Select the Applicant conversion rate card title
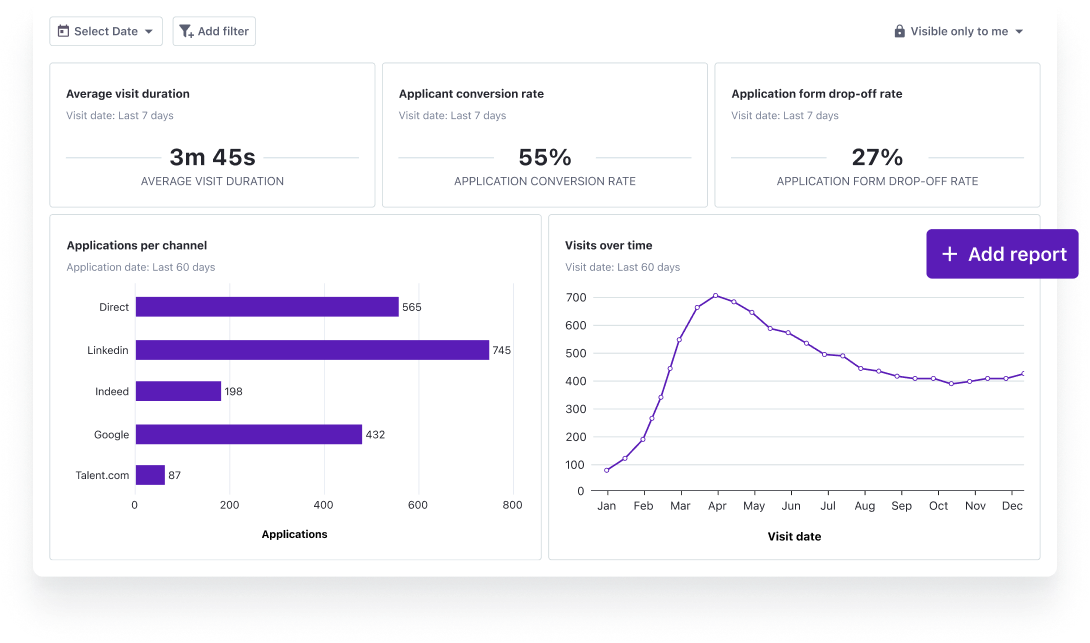This screenshot has height=643, width=1090. point(471,94)
